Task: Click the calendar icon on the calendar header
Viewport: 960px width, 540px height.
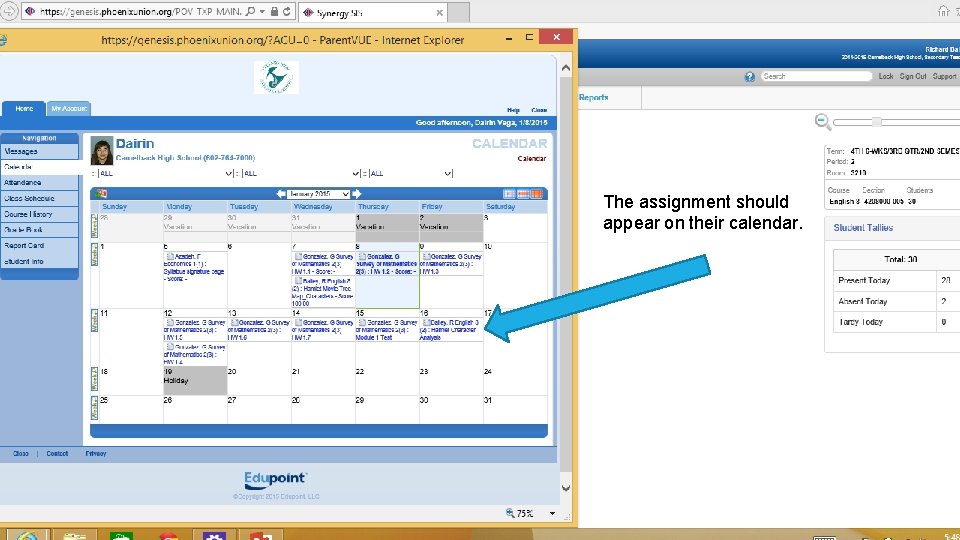Action: point(100,193)
